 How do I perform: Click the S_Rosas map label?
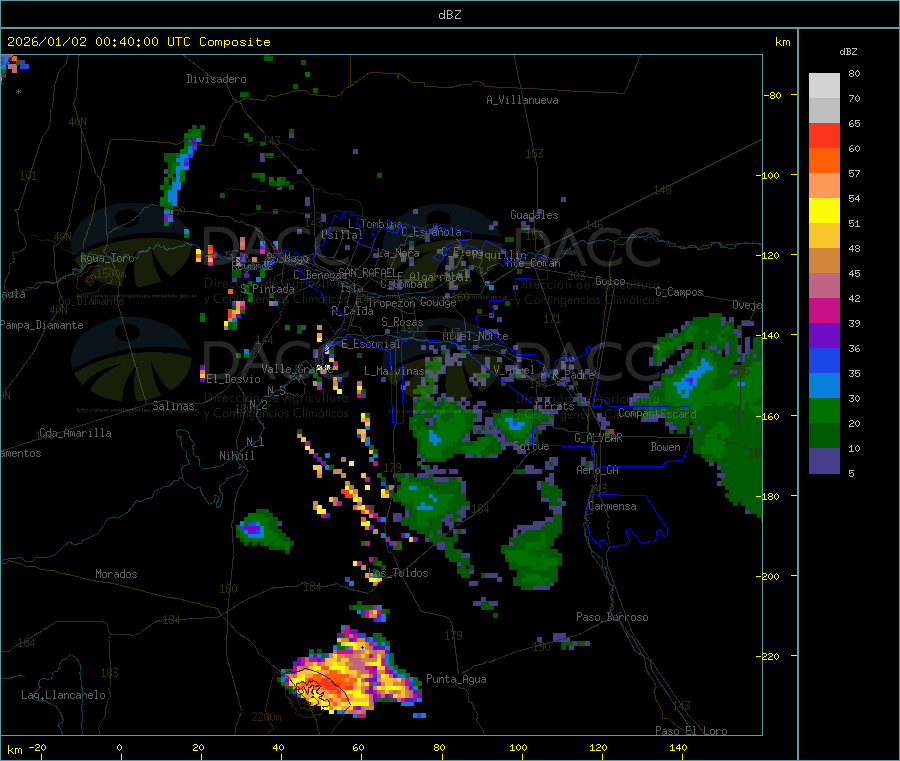click(x=402, y=322)
